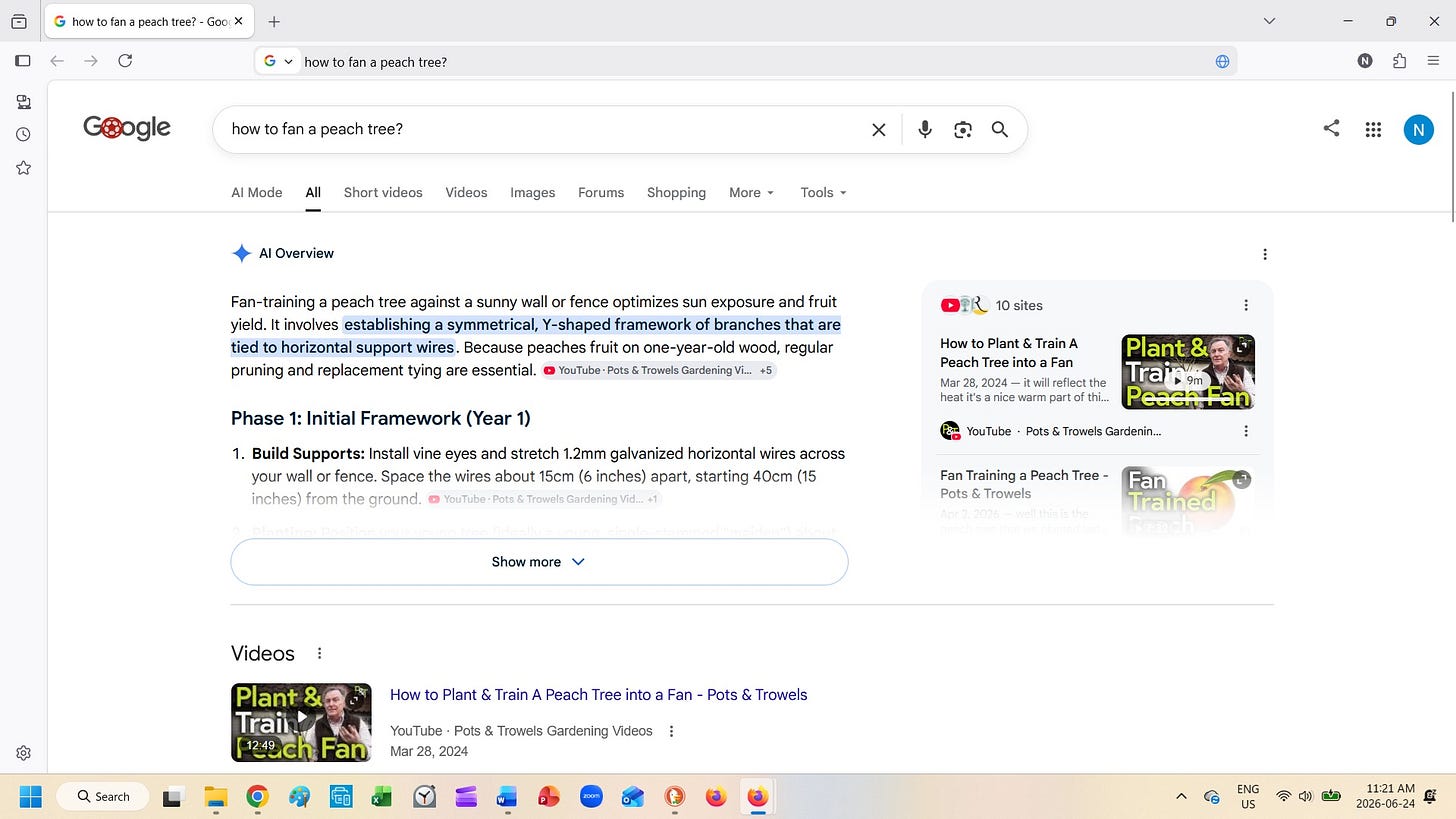Open the DuckDuckGo browser from the taskbar
Viewport: 1456px width, 819px height.
675,797
